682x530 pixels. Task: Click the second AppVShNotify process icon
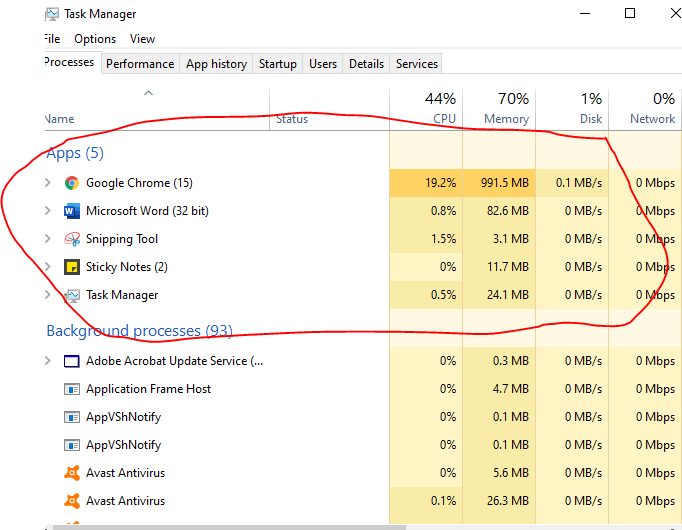point(72,445)
